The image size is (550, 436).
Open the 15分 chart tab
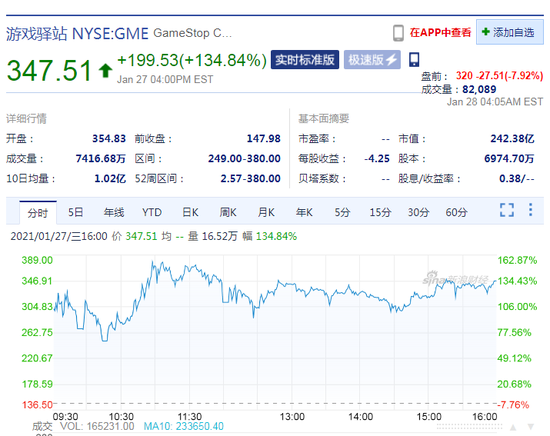click(x=380, y=212)
